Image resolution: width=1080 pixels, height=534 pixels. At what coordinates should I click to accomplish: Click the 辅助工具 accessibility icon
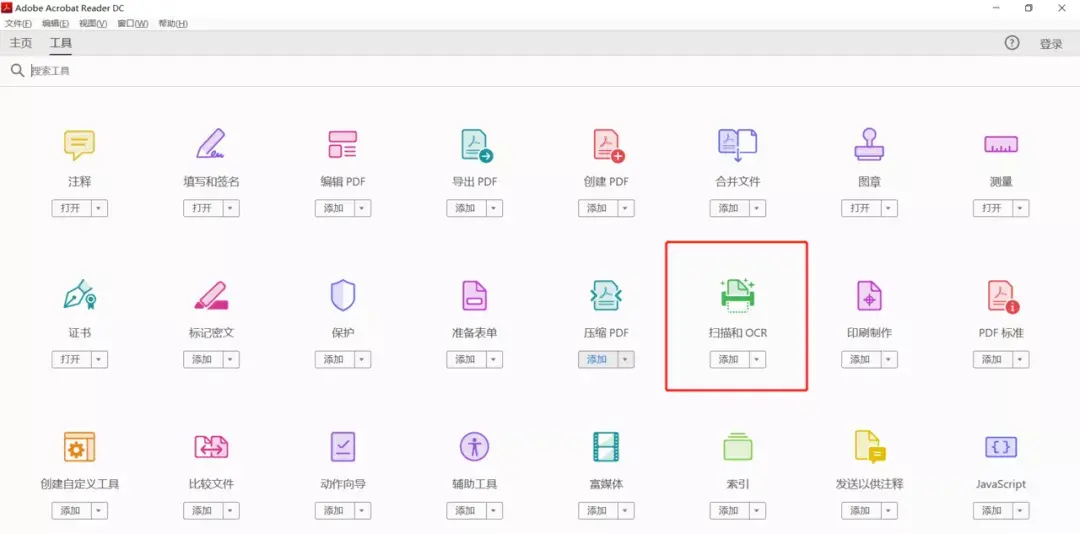click(x=474, y=446)
